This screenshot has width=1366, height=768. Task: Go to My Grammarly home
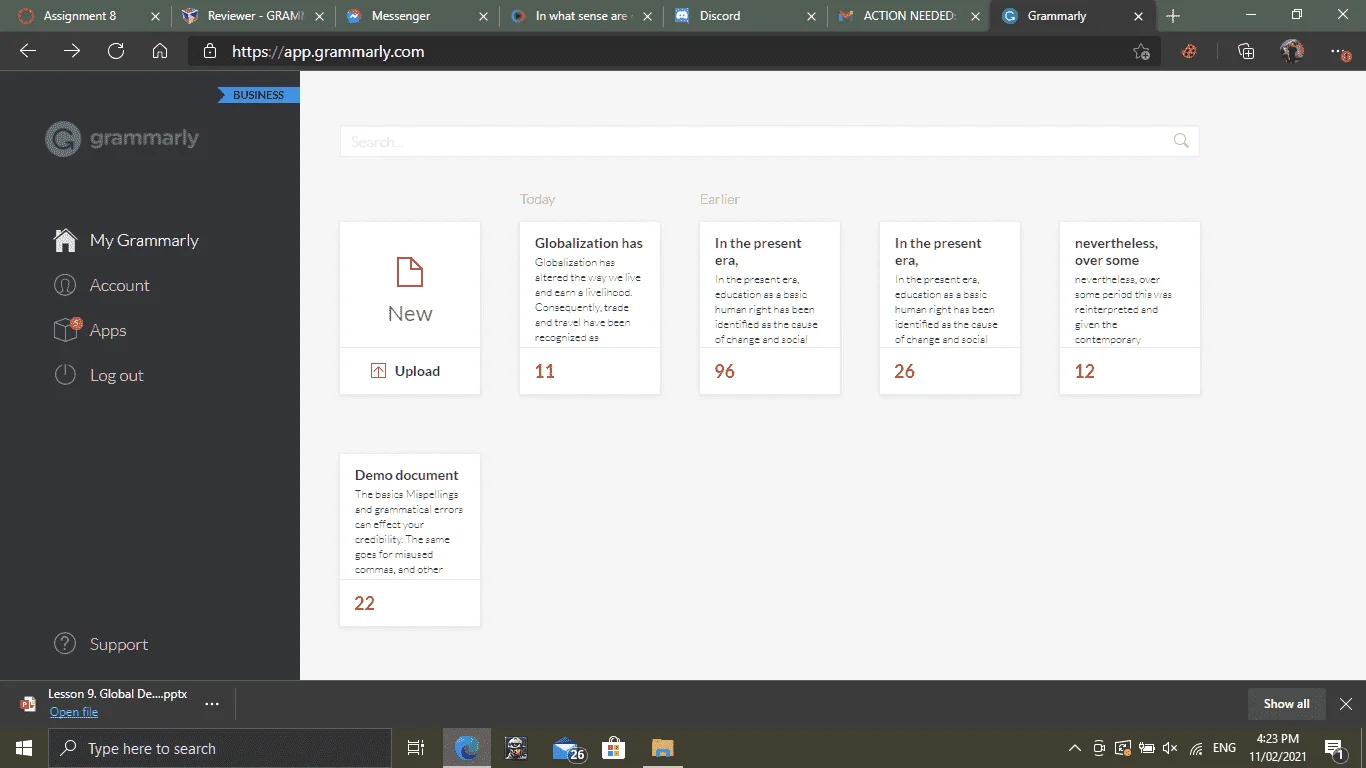pyautogui.click(x=126, y=240)
